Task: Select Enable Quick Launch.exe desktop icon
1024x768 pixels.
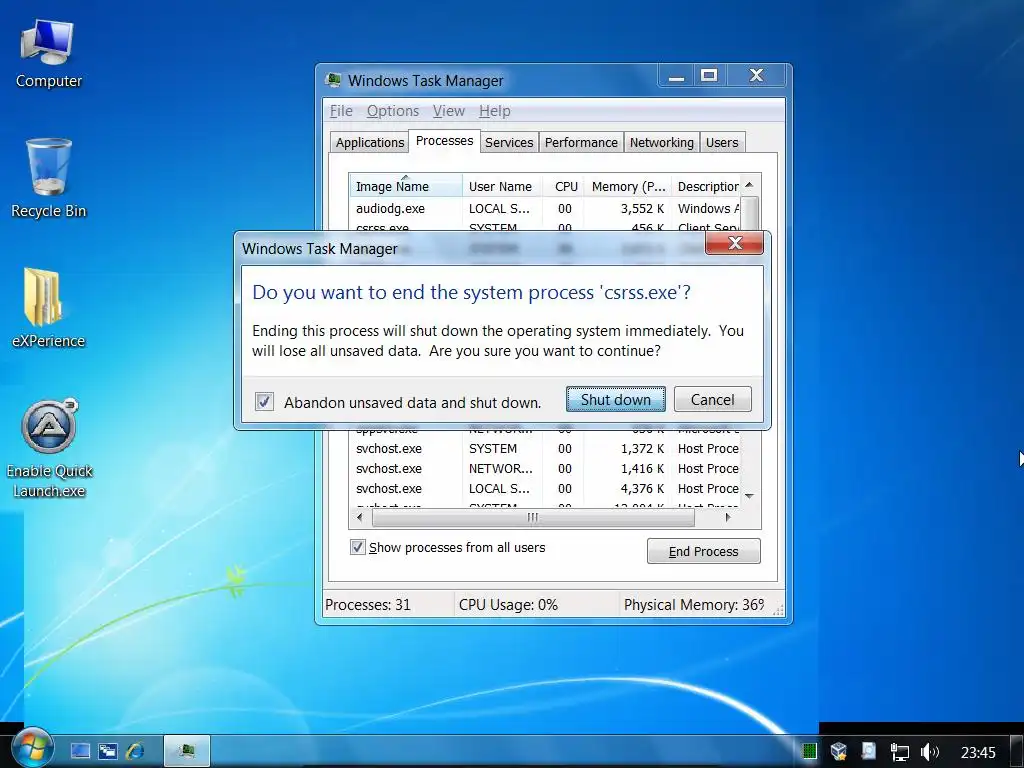Action: click(x=50, y=449)
